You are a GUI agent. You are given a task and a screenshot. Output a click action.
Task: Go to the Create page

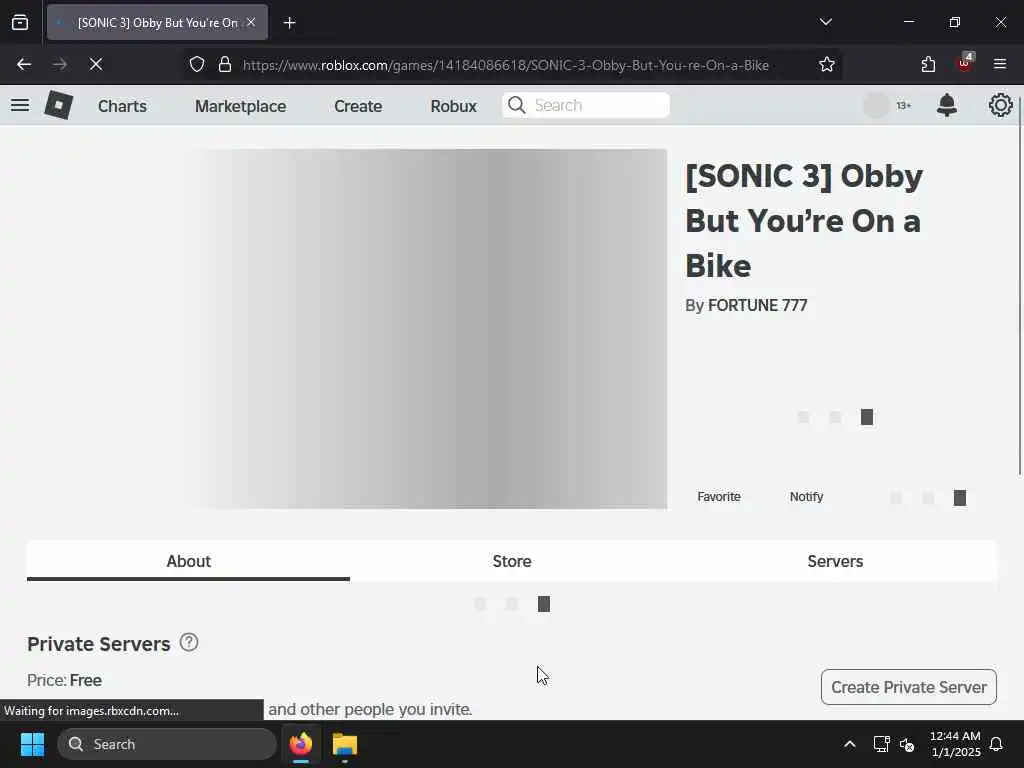click(358, 106)
